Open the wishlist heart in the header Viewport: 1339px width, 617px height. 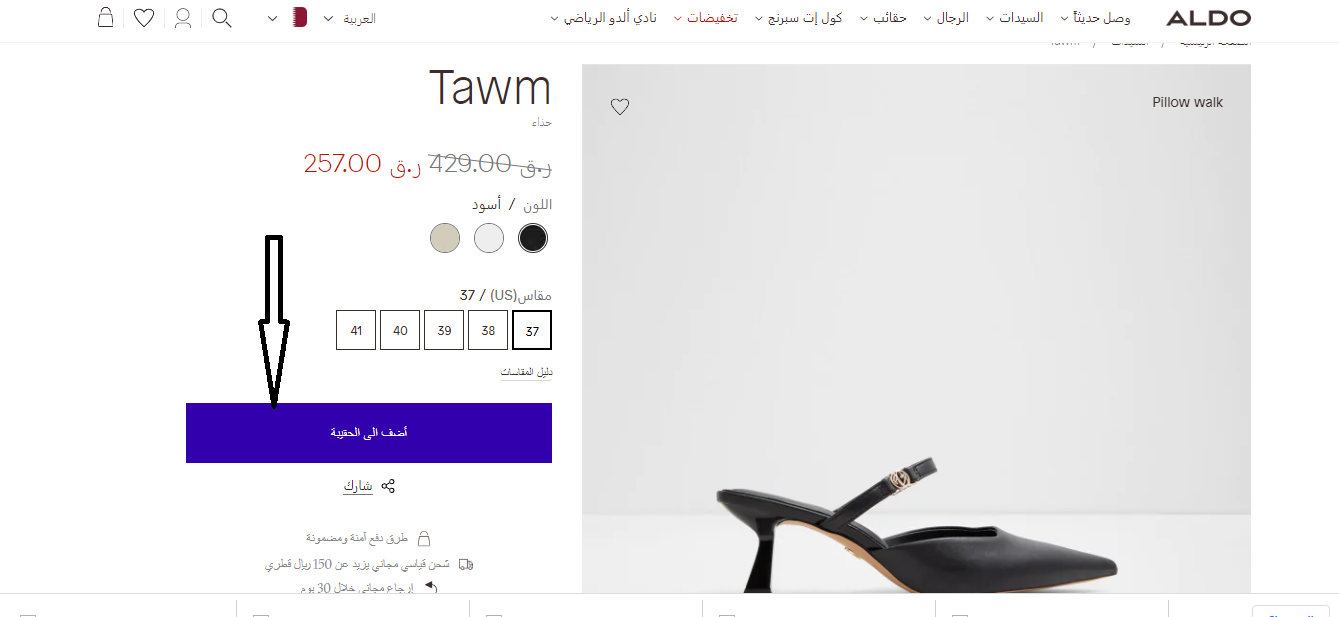pyautogui.click(x=144, y=18)
